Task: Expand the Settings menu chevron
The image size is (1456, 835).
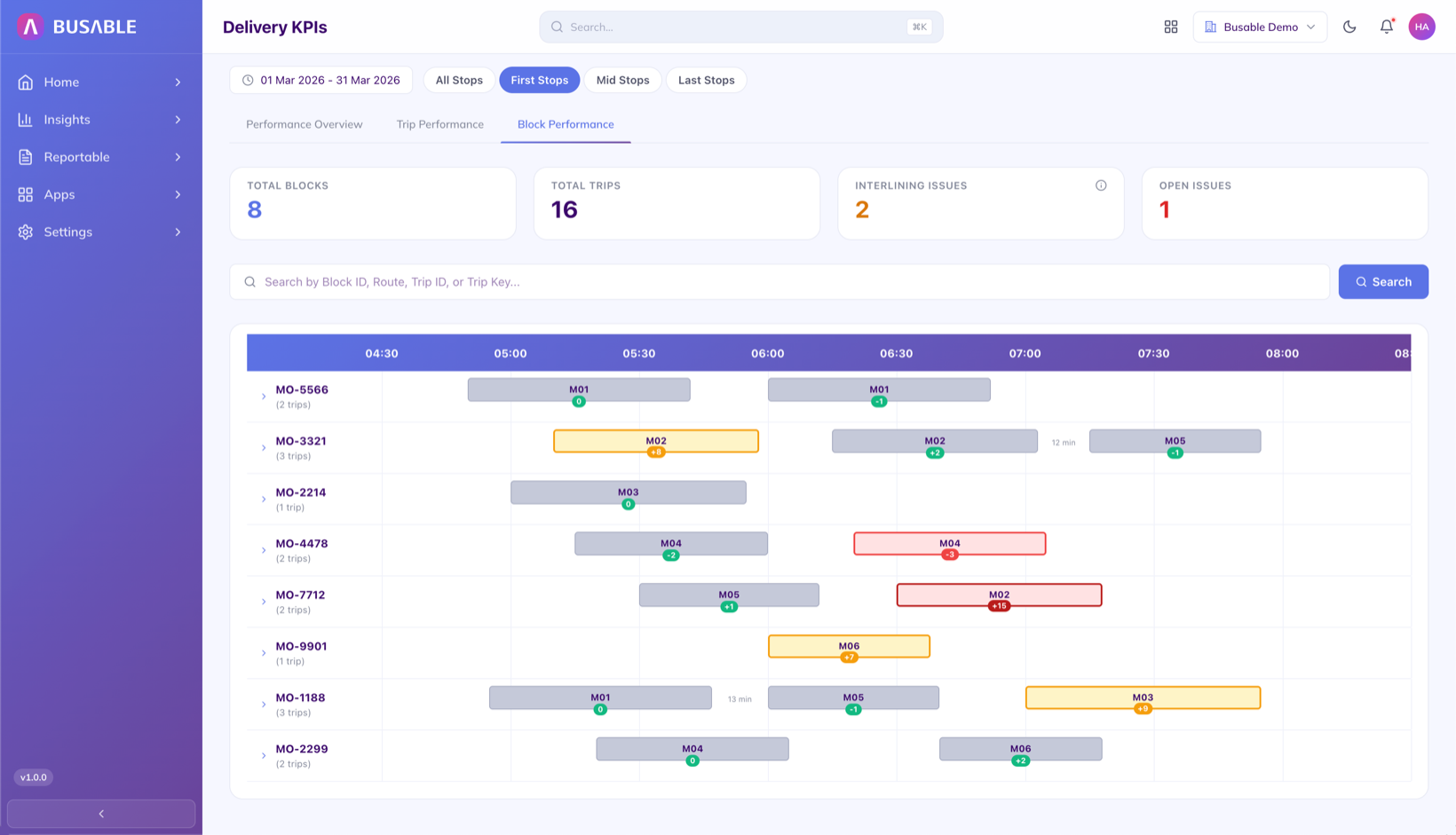Action: coord(178,232)
